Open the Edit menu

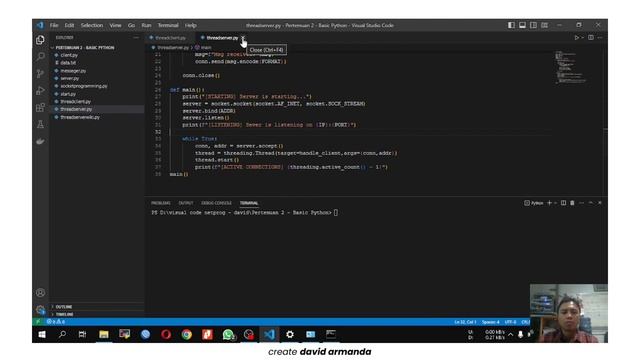coord(69,25)
